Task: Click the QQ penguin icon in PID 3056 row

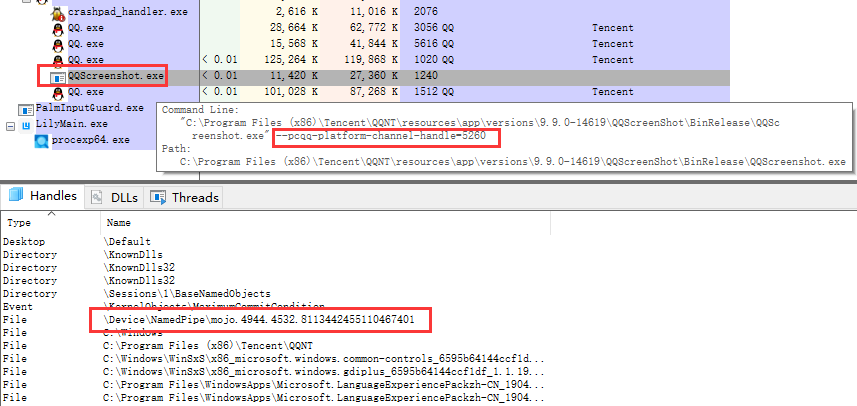Action: pos(58,28)
